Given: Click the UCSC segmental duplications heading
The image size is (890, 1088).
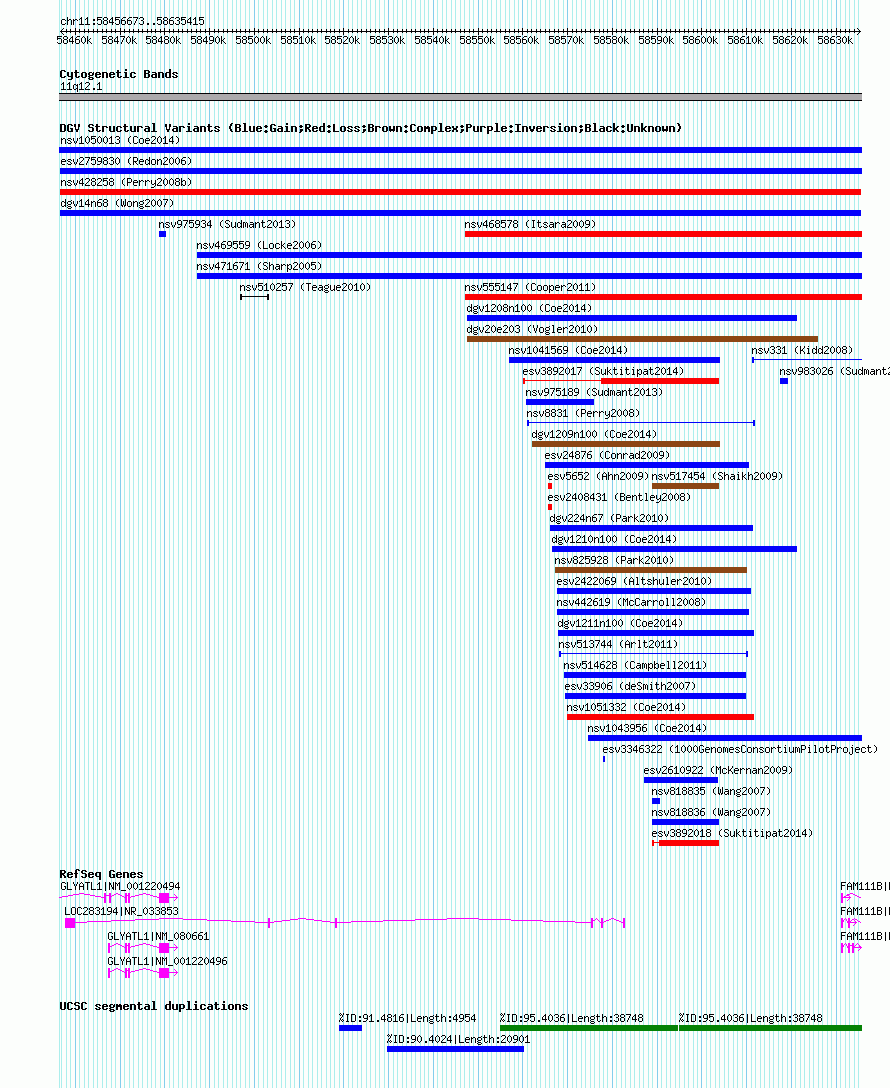Looking at the screenshot, I should tap(153, 1006).
